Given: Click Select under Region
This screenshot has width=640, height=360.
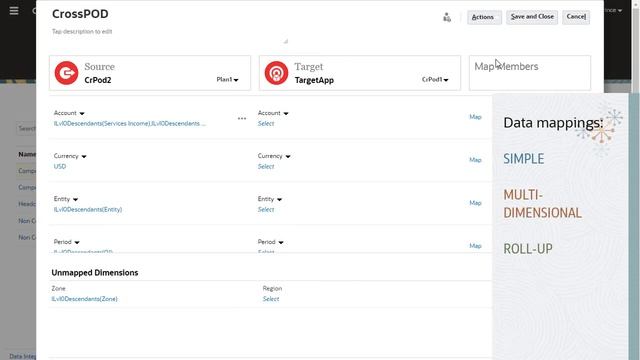Looking at the screenshot, I should (271, 299).
